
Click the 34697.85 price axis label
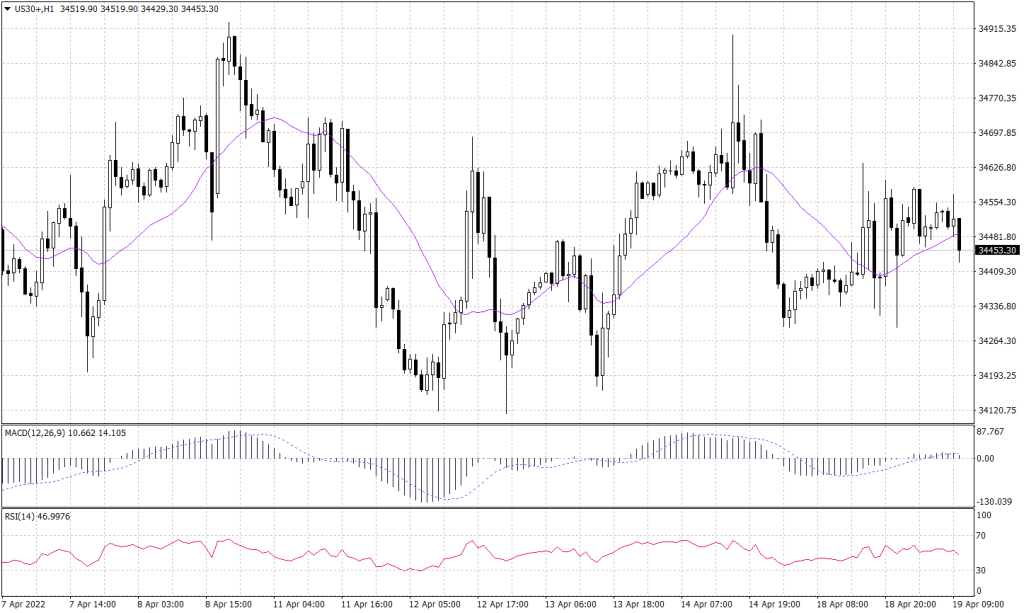tap(997, 133)
